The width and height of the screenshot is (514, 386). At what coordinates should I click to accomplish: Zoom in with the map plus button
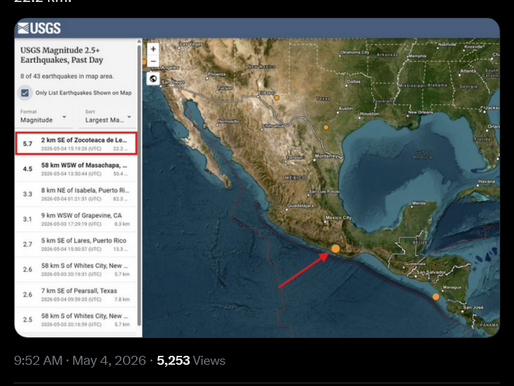point(153,49)
